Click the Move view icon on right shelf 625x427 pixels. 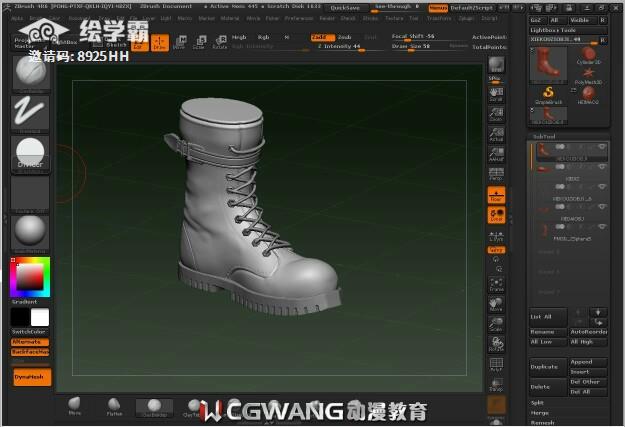pyautogui.click(x=496, y=304)
